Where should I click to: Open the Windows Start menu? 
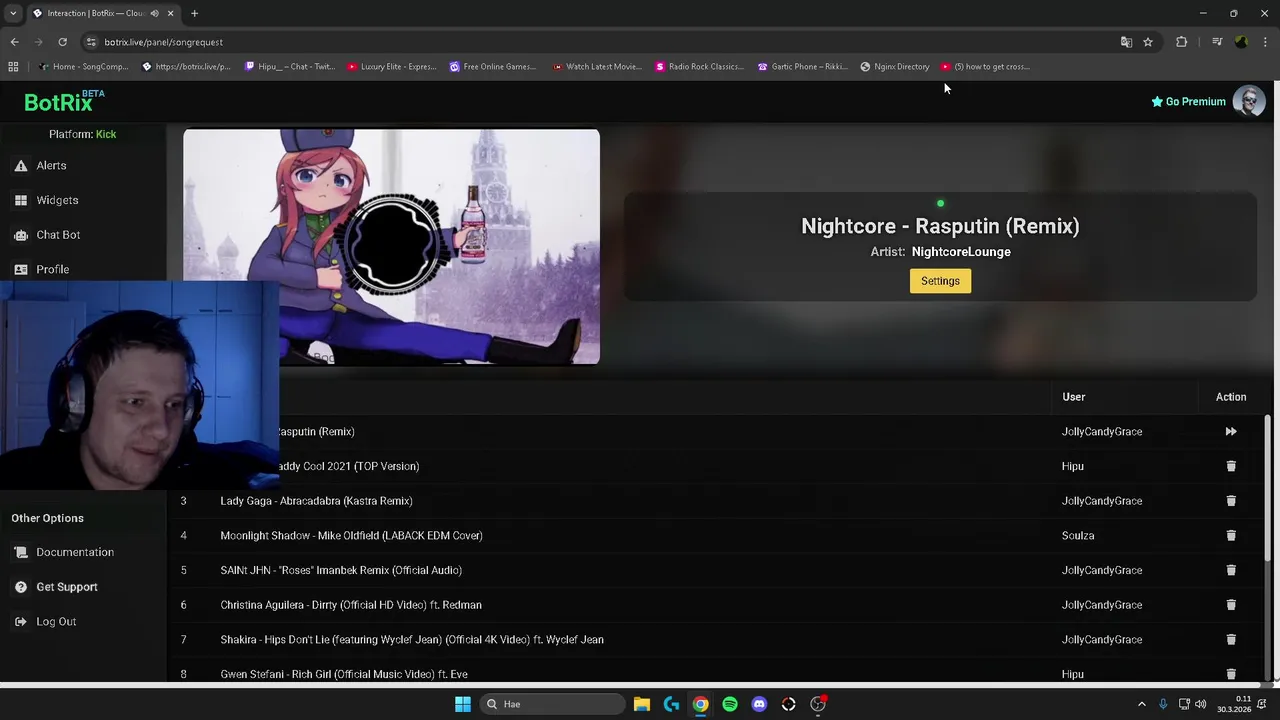tap(463, 704)
